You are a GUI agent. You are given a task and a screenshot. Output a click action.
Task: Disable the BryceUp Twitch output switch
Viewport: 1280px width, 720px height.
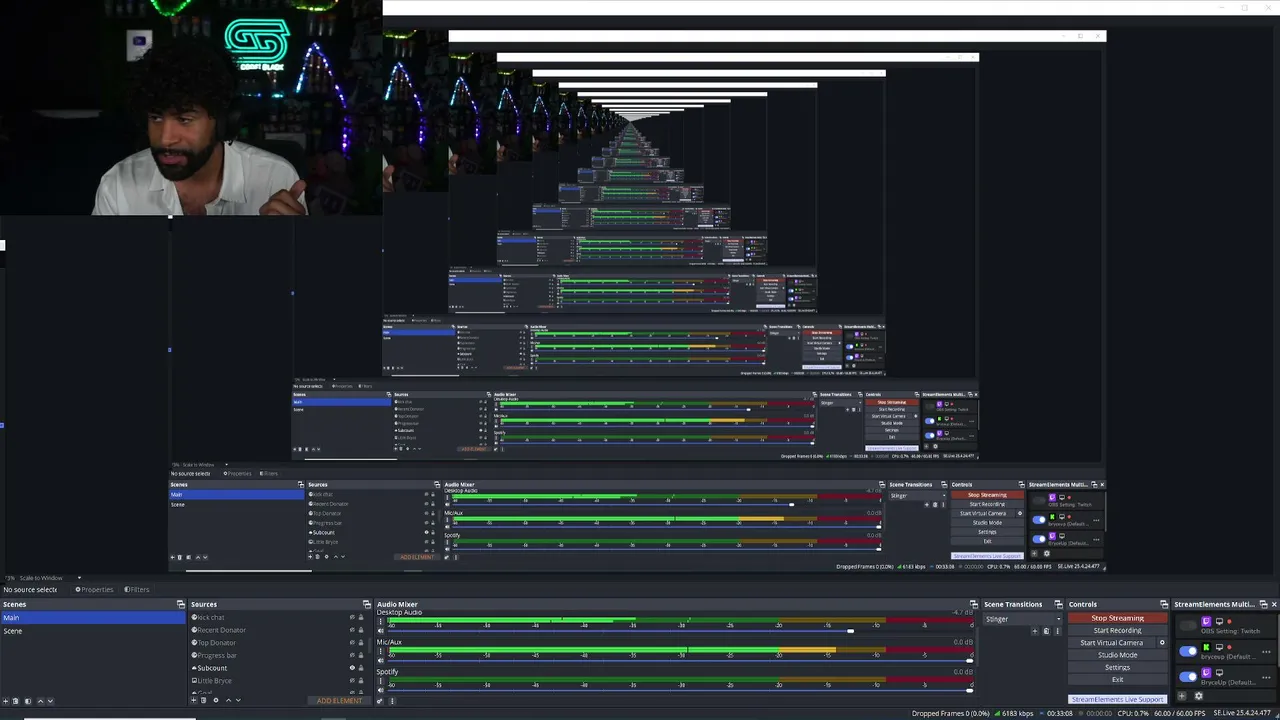click(1188, 677)
